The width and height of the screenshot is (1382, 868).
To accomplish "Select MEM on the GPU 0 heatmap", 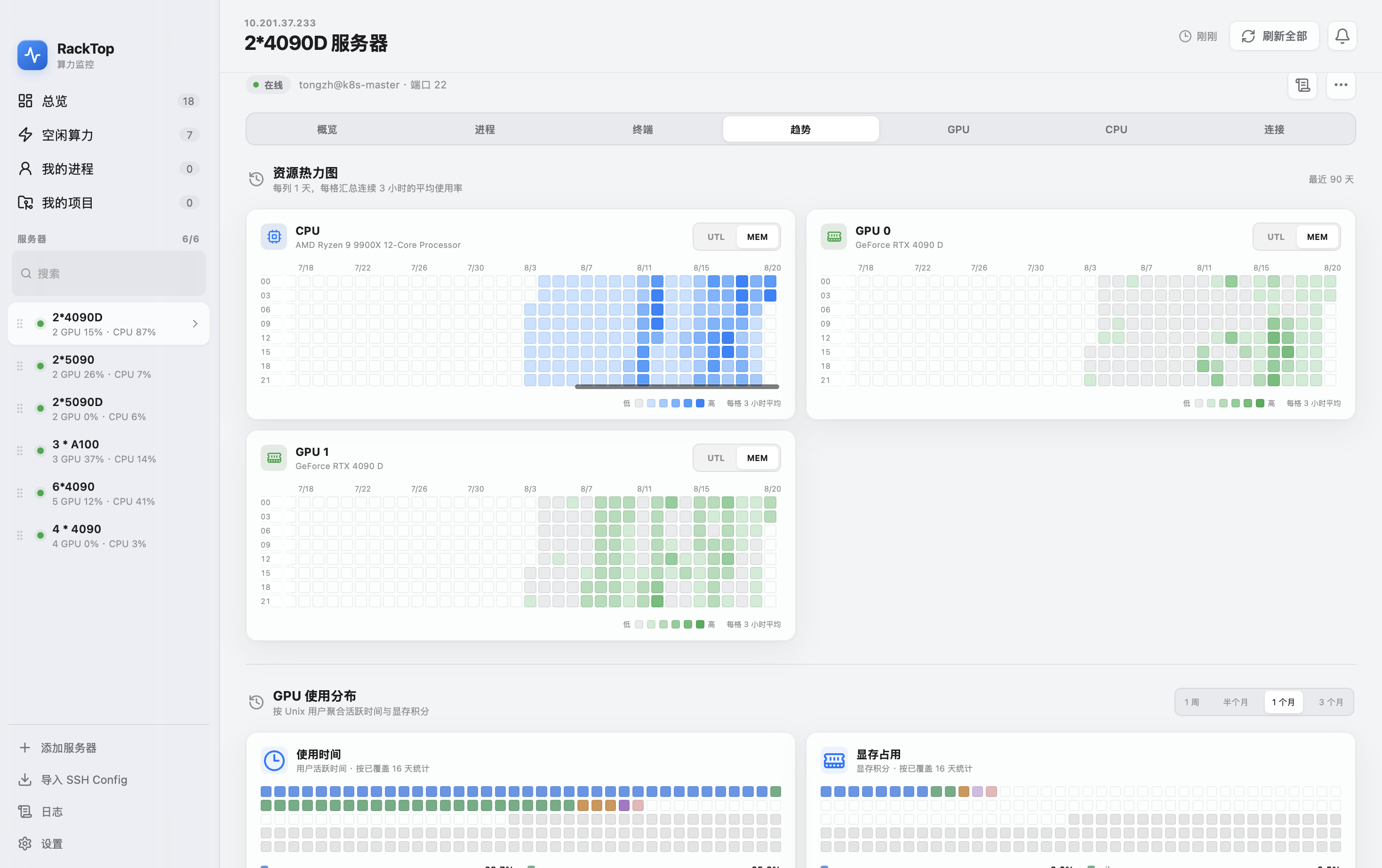I will [1317, 237].
